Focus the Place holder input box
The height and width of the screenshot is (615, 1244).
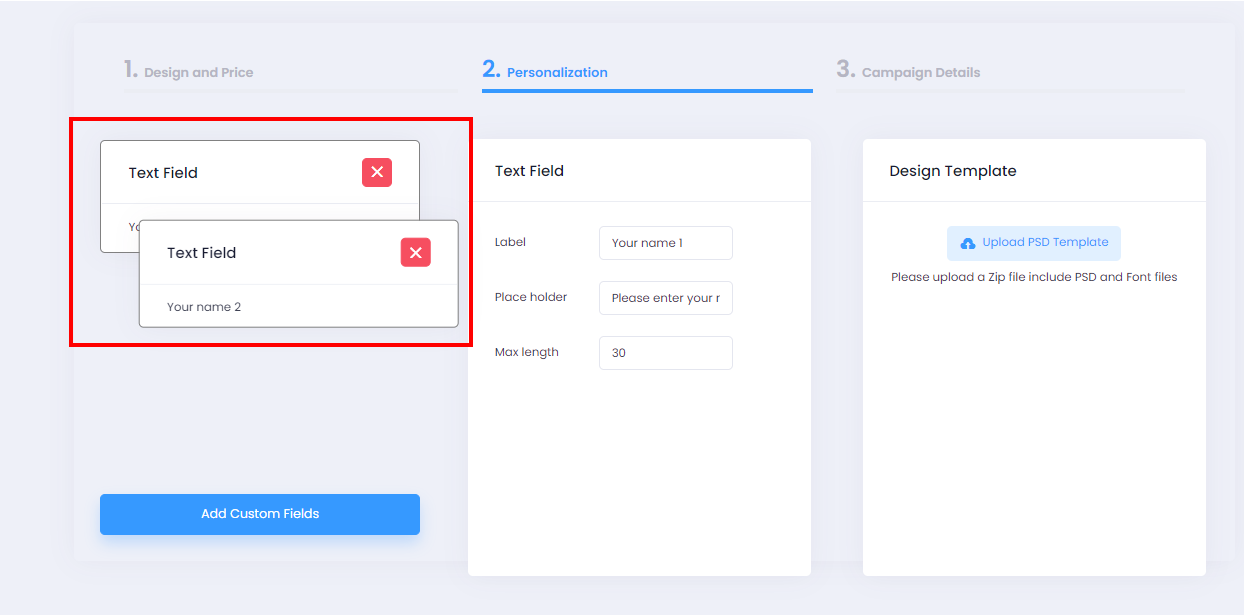click(x=666, y=298)
